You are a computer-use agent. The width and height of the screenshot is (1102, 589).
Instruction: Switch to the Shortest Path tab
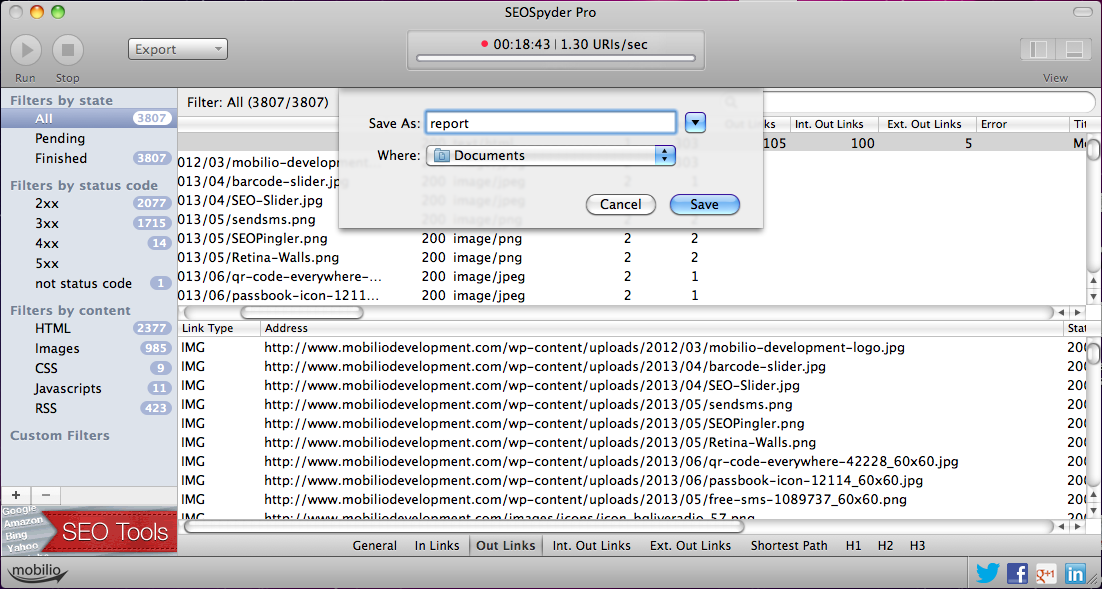click(789, 545)
